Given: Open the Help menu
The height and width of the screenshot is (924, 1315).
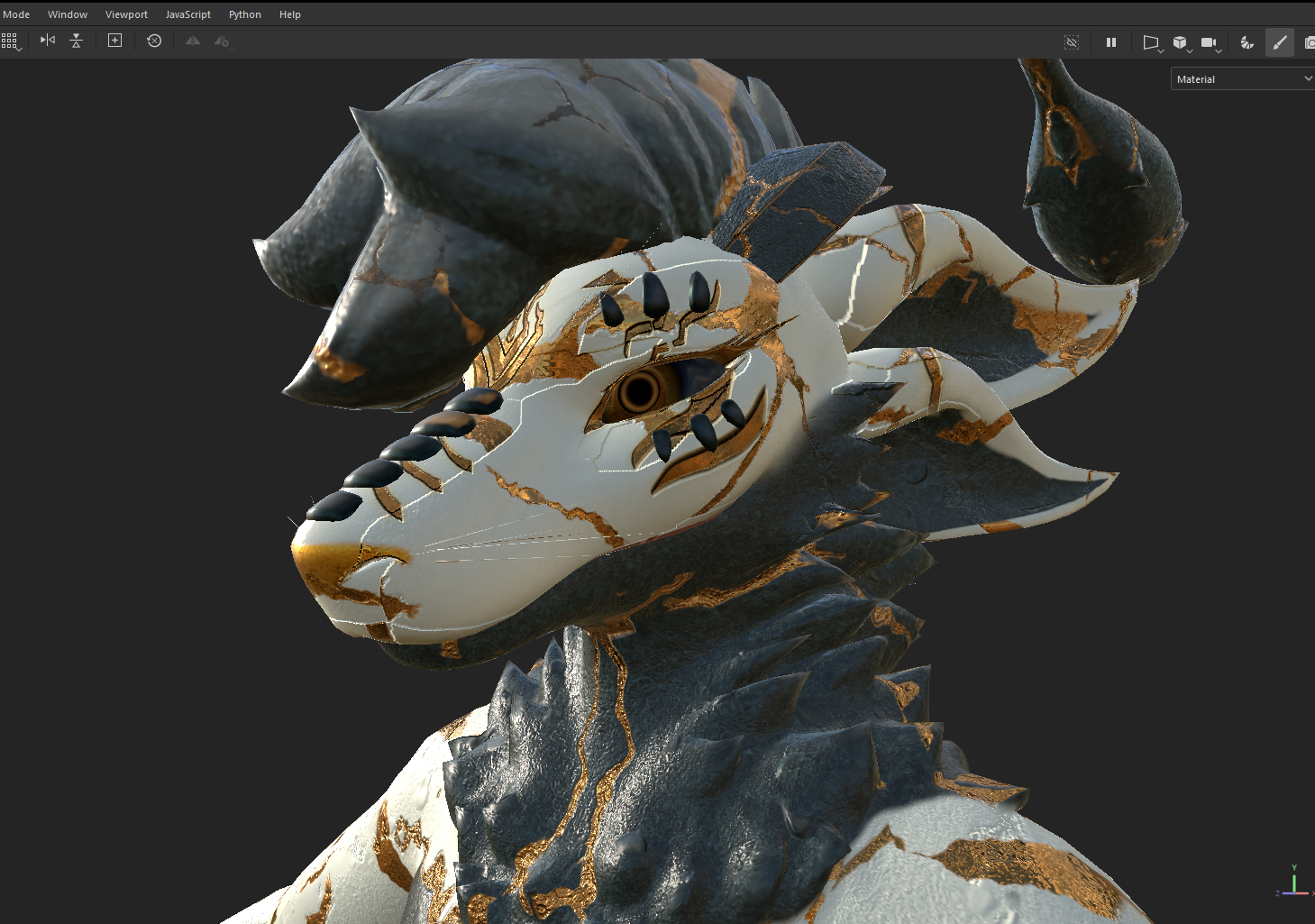Looking at the screenshot, I should coord(290,14).
